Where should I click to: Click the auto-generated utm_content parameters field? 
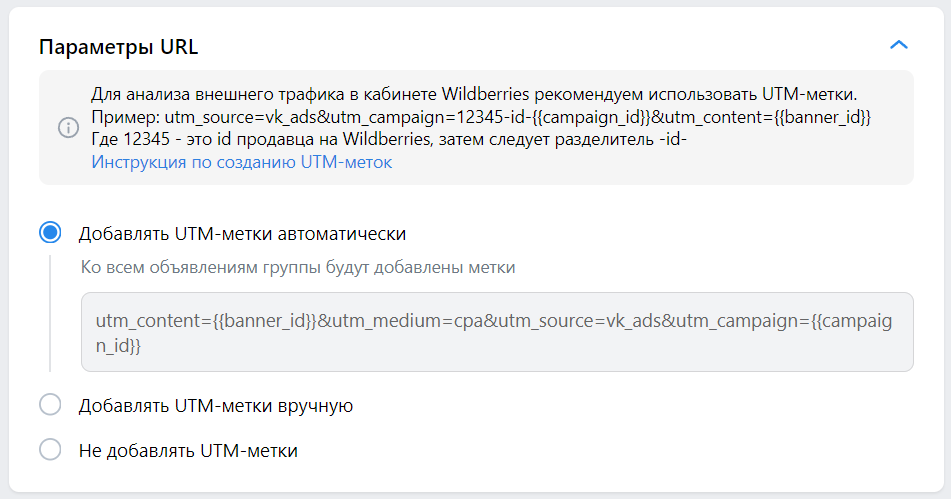pos(497,332)
